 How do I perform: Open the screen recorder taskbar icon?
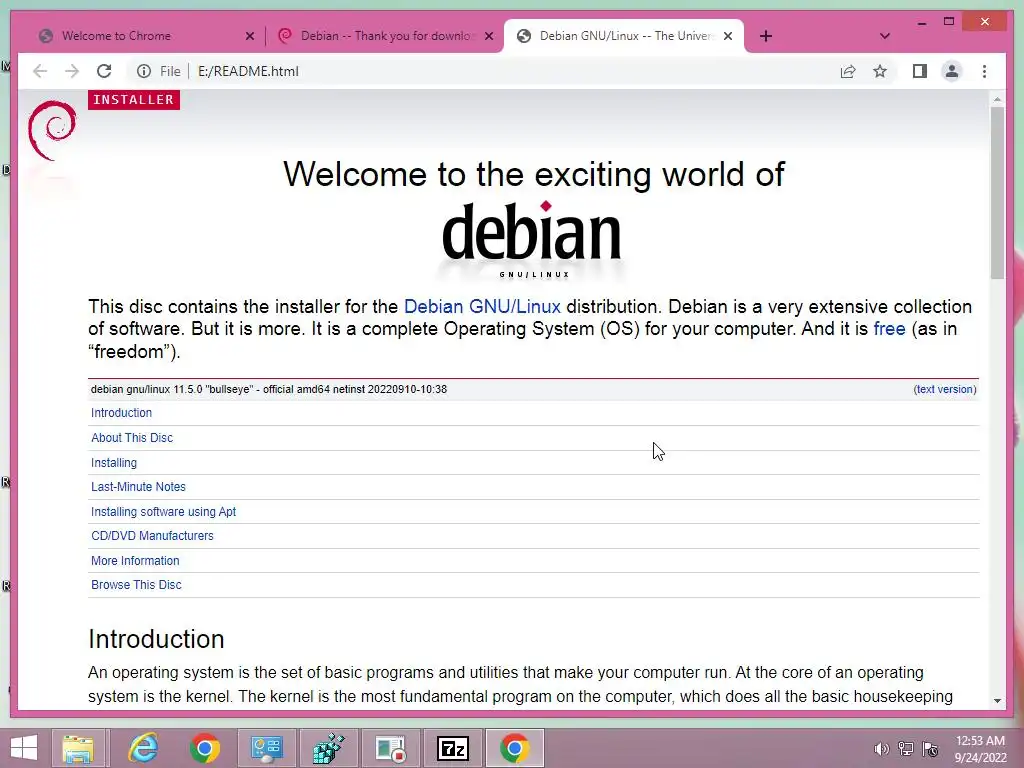[391, 748]
